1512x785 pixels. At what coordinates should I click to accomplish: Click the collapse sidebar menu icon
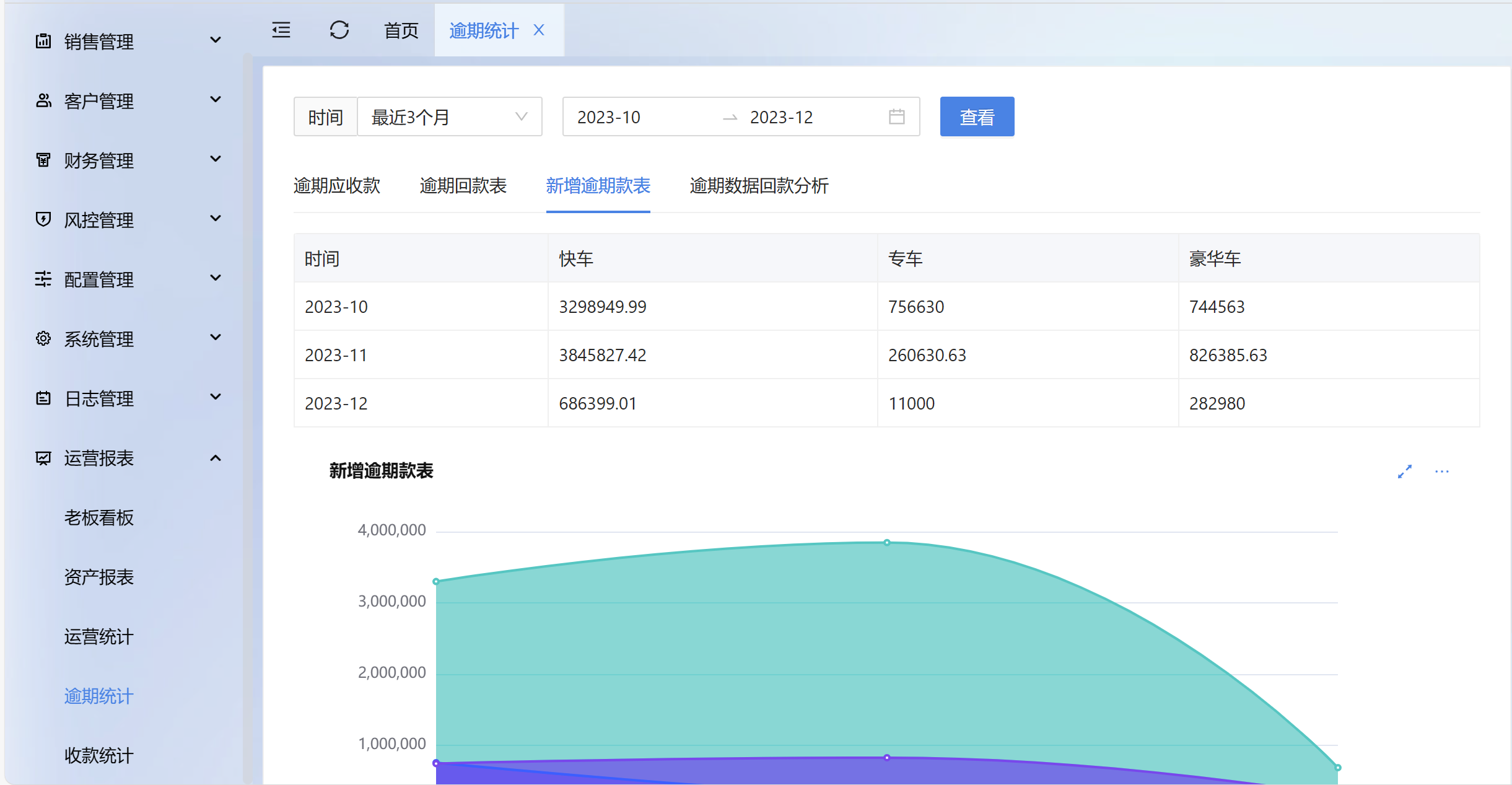(x=281, y=30)
